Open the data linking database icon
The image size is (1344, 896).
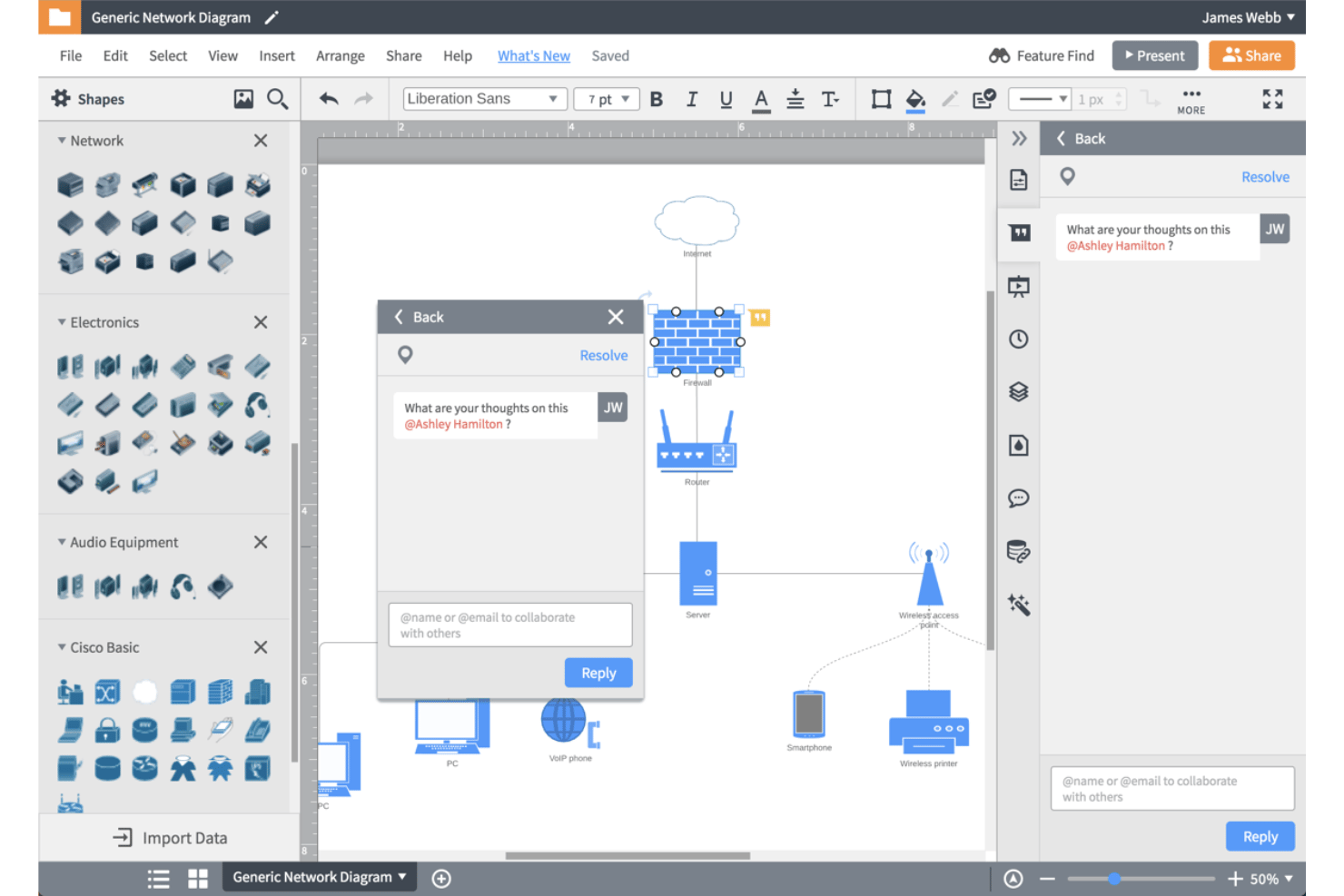[x=1019, y=551]
